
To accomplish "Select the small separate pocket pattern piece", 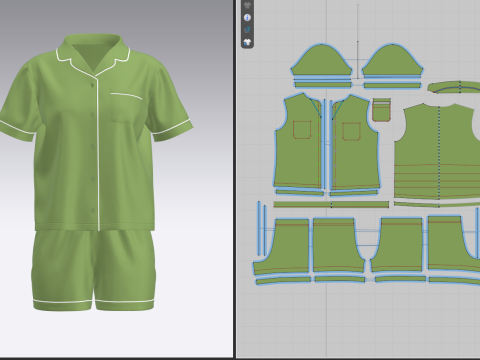I will 381,110.
